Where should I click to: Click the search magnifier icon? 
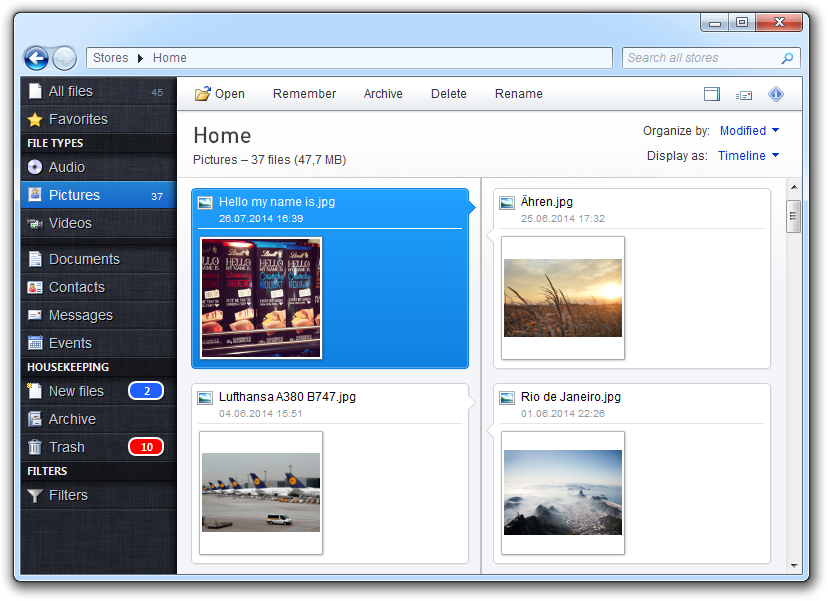[788, 59]
